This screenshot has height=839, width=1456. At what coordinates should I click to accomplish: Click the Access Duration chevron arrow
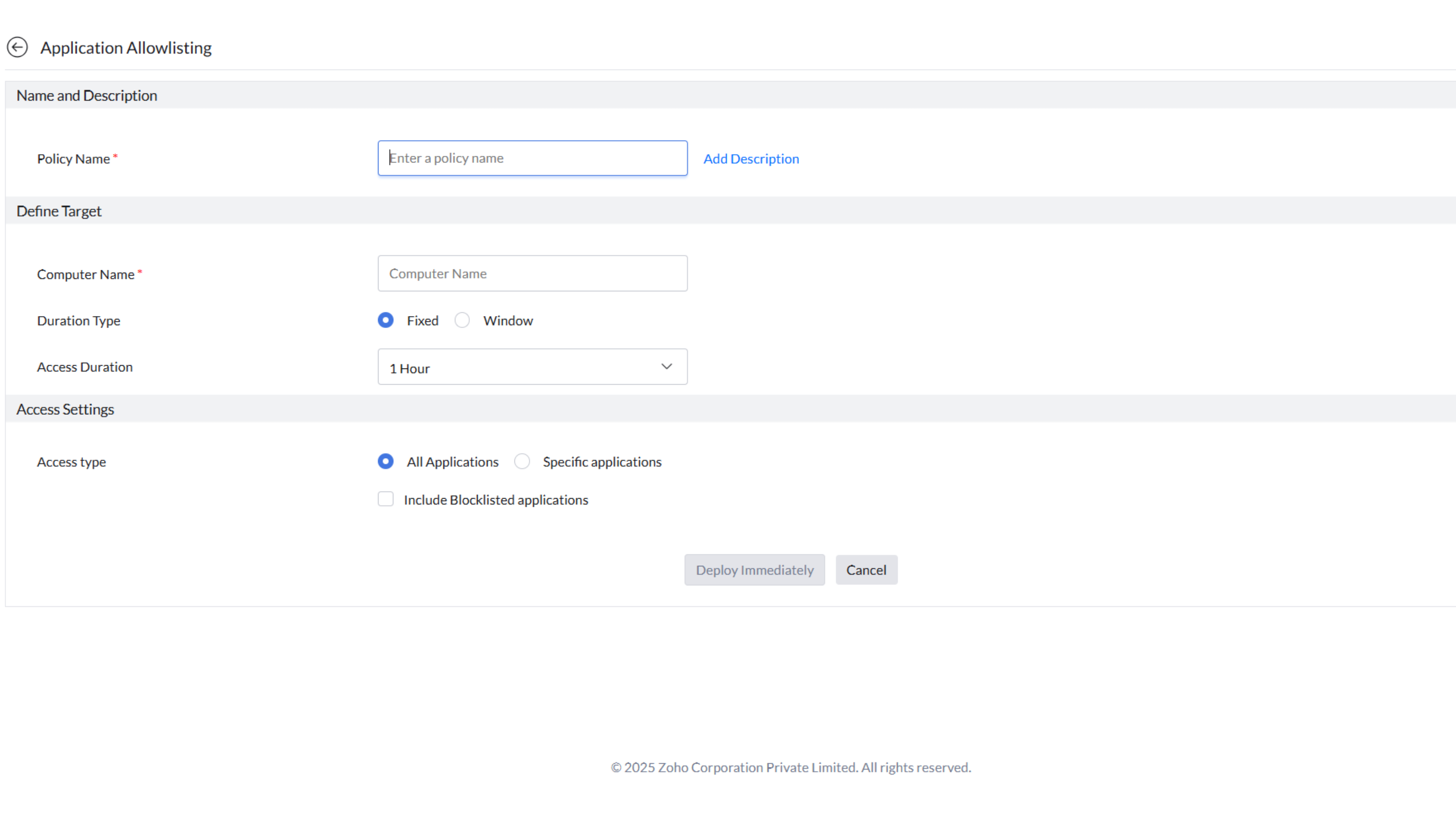[x=666, y=367]
